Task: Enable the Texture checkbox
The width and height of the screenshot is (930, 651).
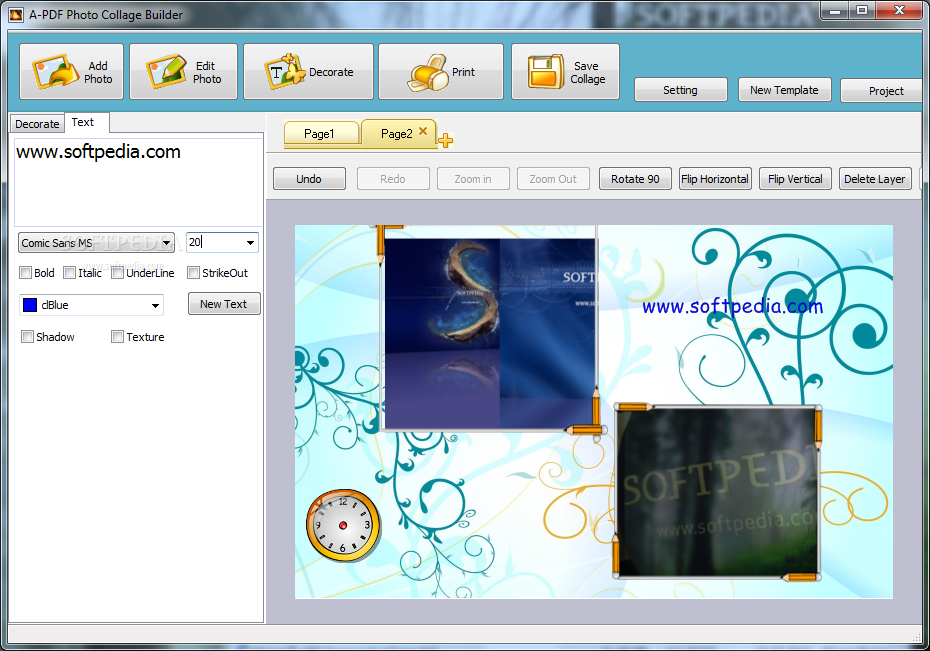Action: (117, 337)
